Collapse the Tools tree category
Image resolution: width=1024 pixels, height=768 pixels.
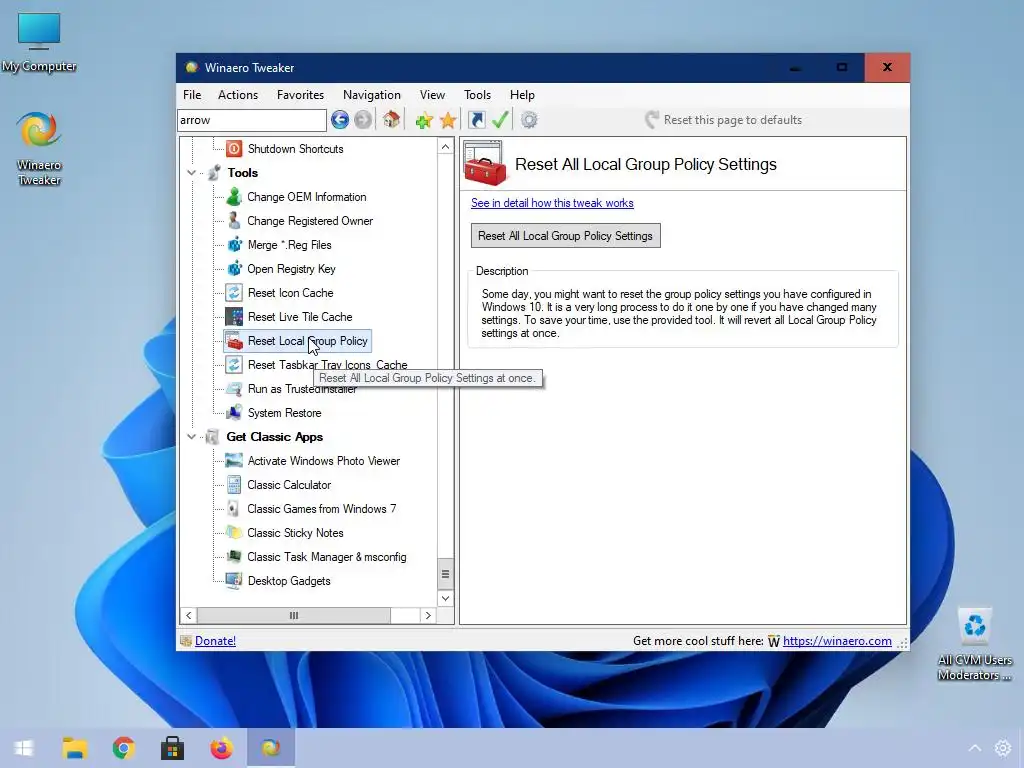(191, 173)
